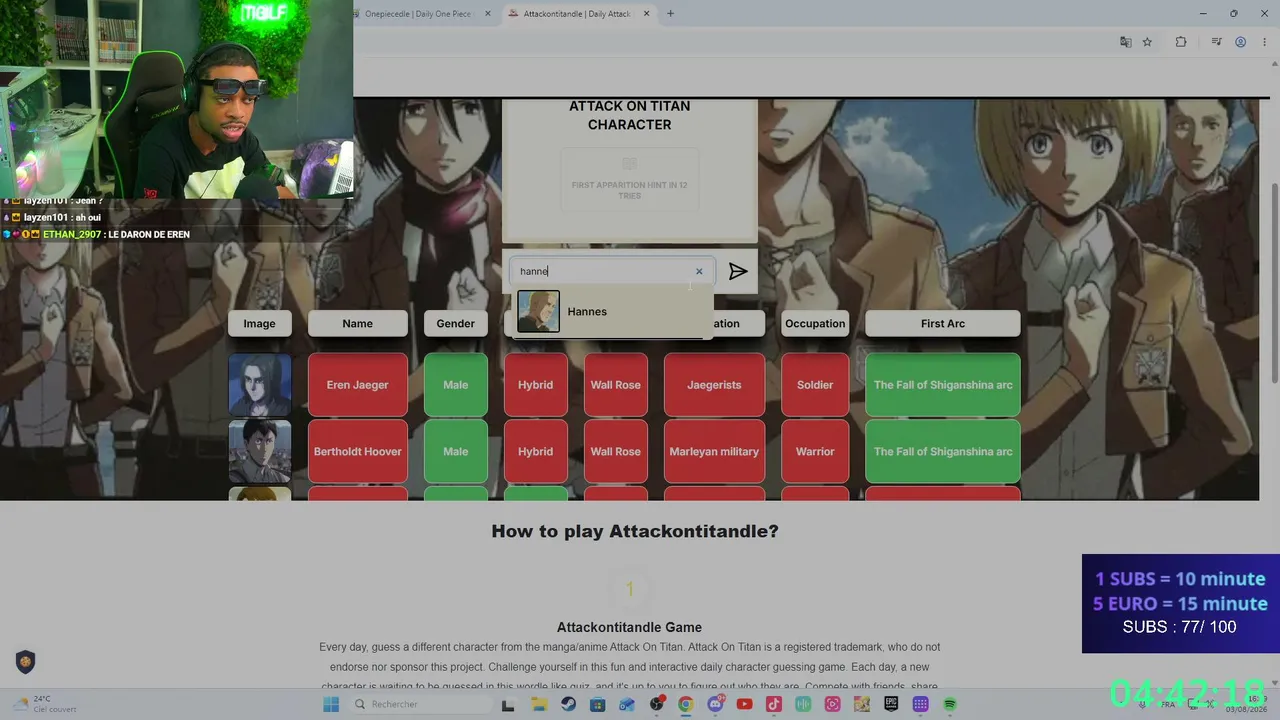Open Epic Games Launcher from the taskbar
The image size is (1280, 720).
click(891, 705)
